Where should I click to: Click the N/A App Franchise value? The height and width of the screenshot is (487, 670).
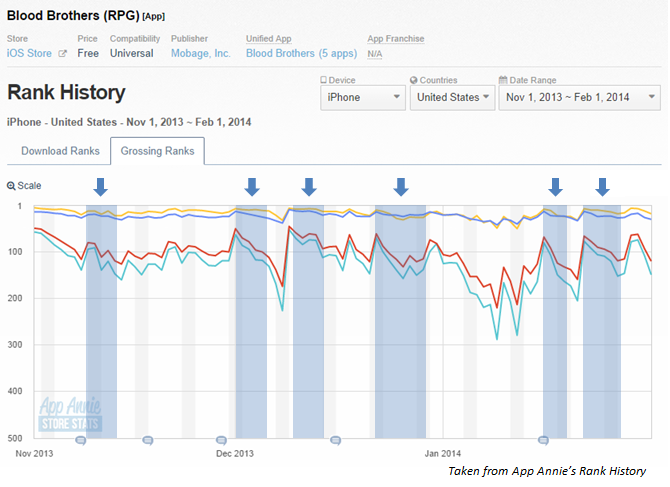tap(374, 54)
